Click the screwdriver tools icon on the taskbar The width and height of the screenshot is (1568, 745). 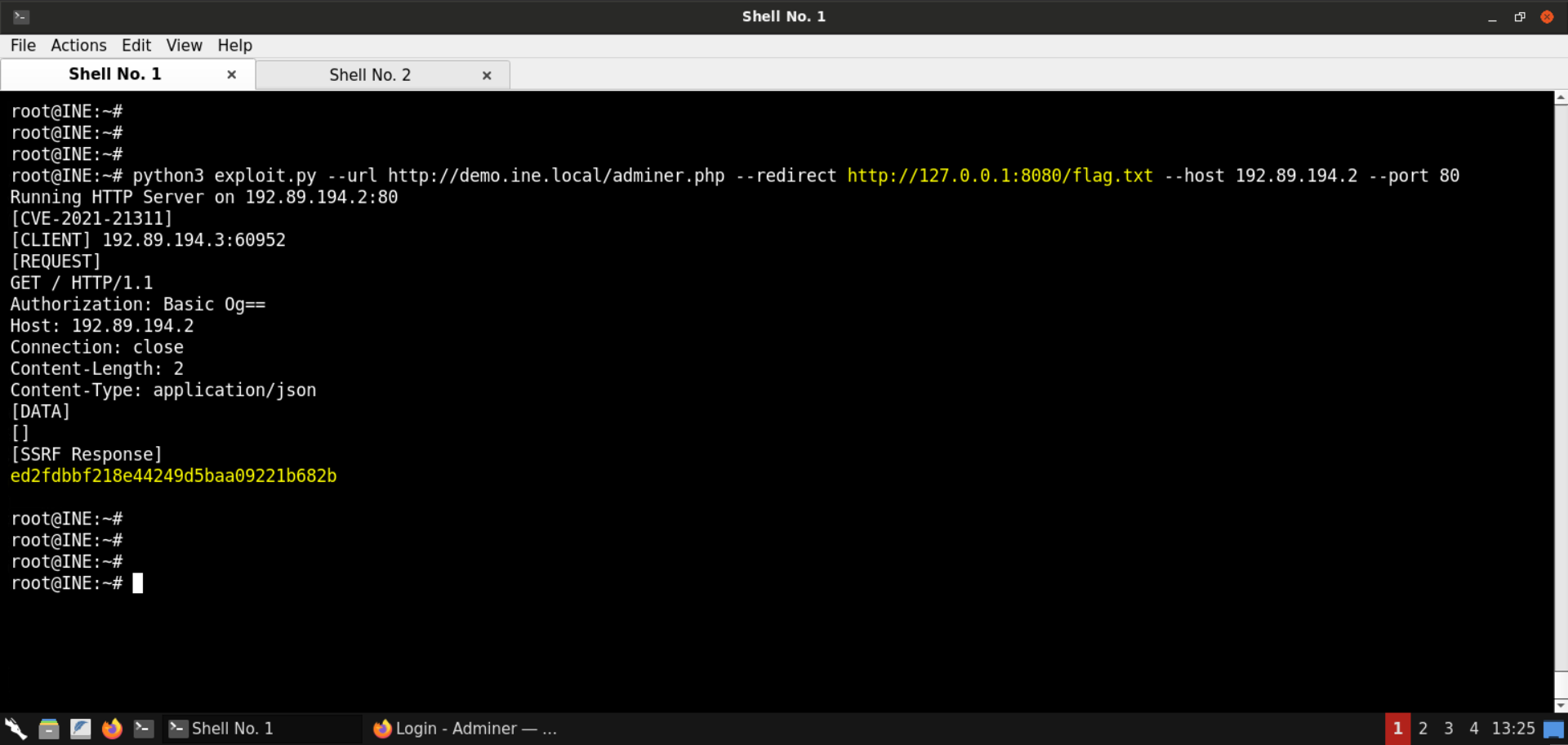(x=15, y=728)
